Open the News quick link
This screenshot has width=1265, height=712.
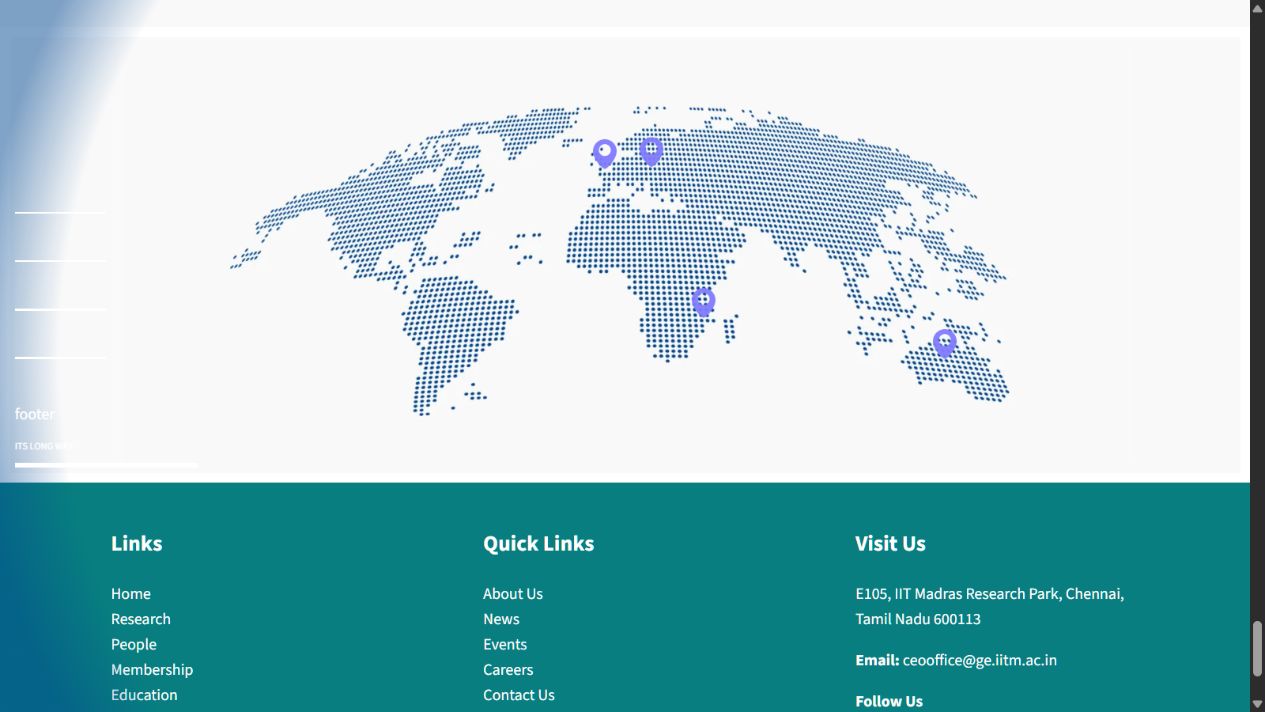click(x=501, y=619)
